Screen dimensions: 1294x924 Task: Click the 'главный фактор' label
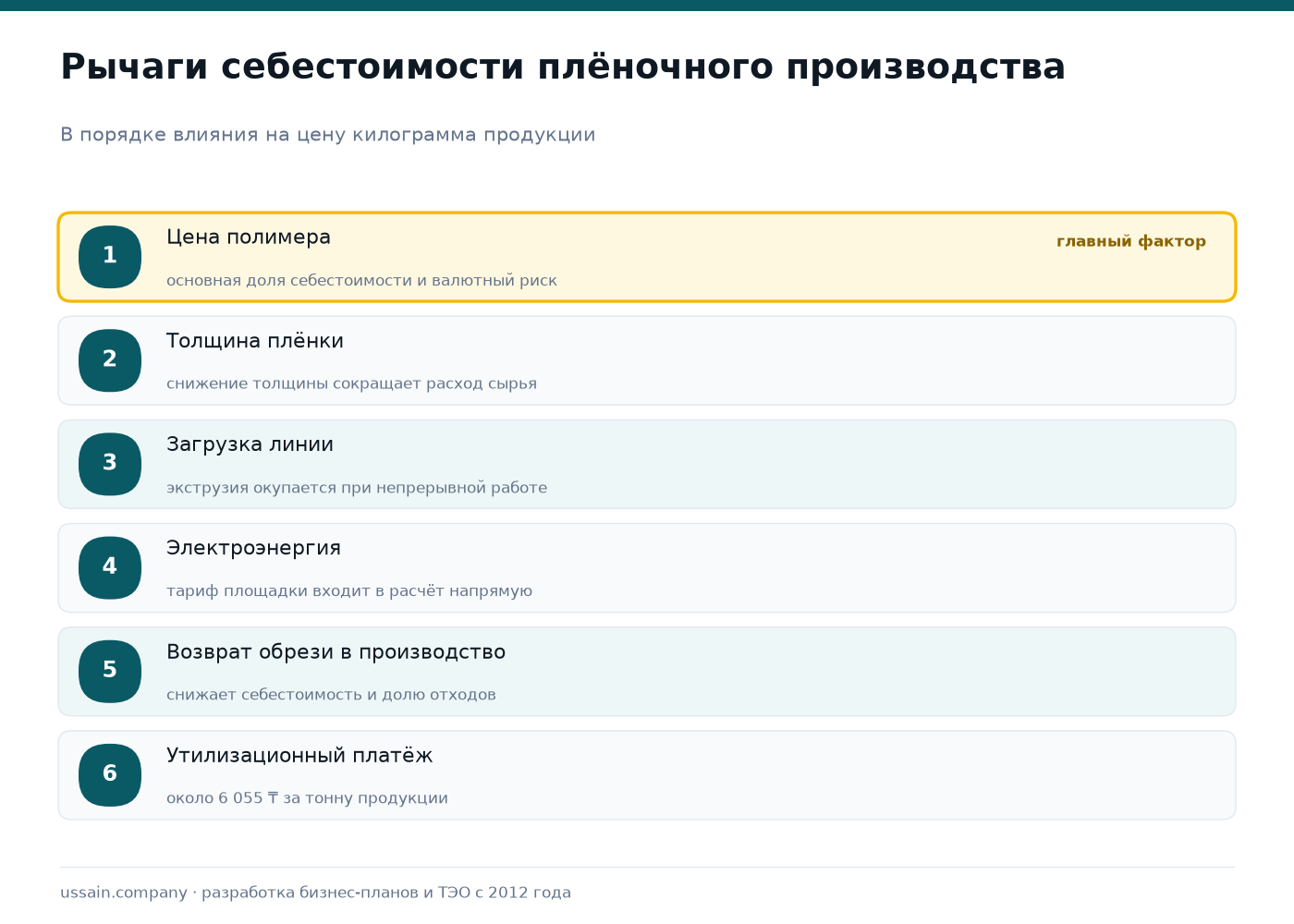[x=1131, y=241]
